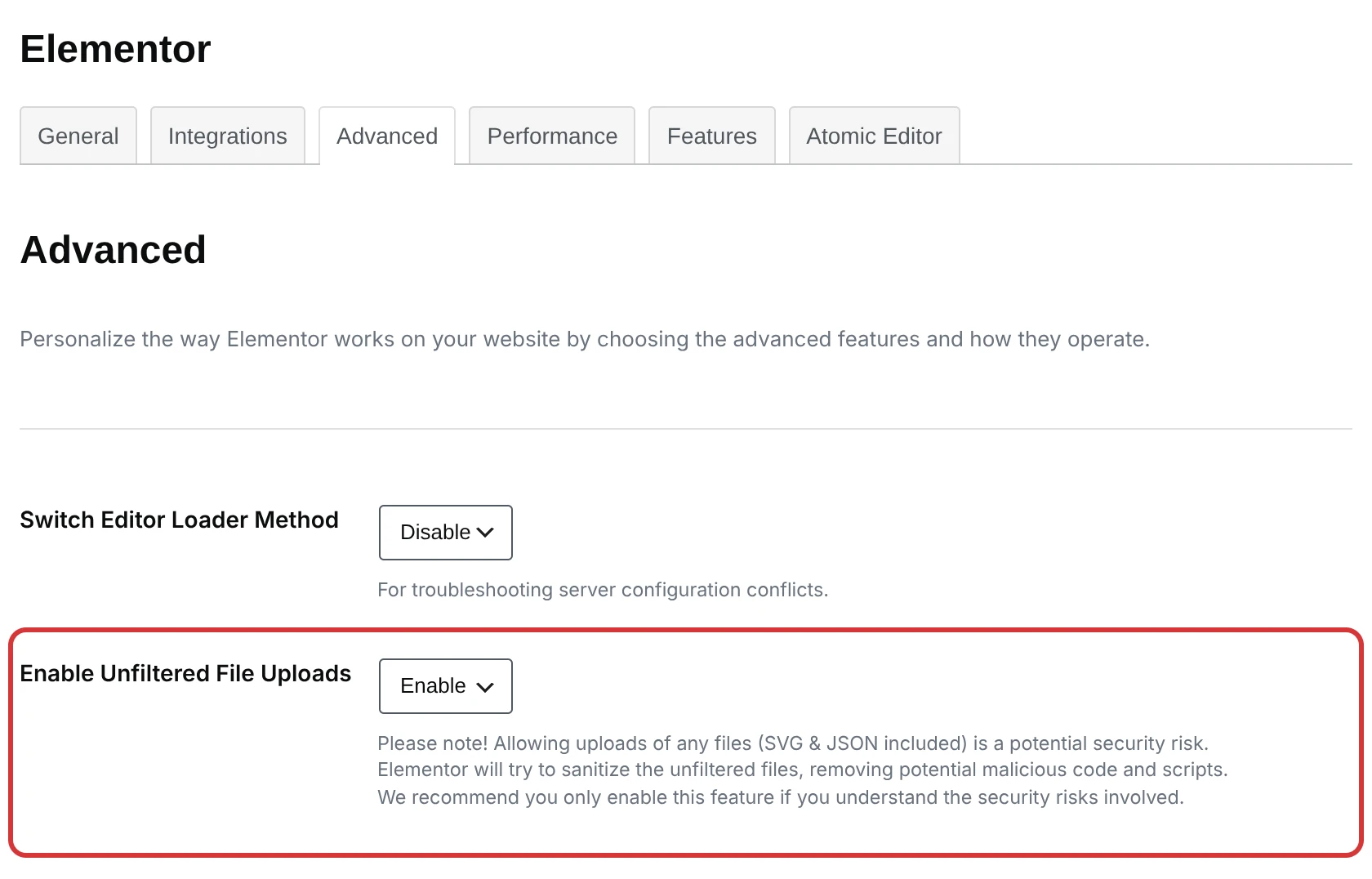Switch to the Atomic Editor tab

pyautogui.click(x=874, y=136)
